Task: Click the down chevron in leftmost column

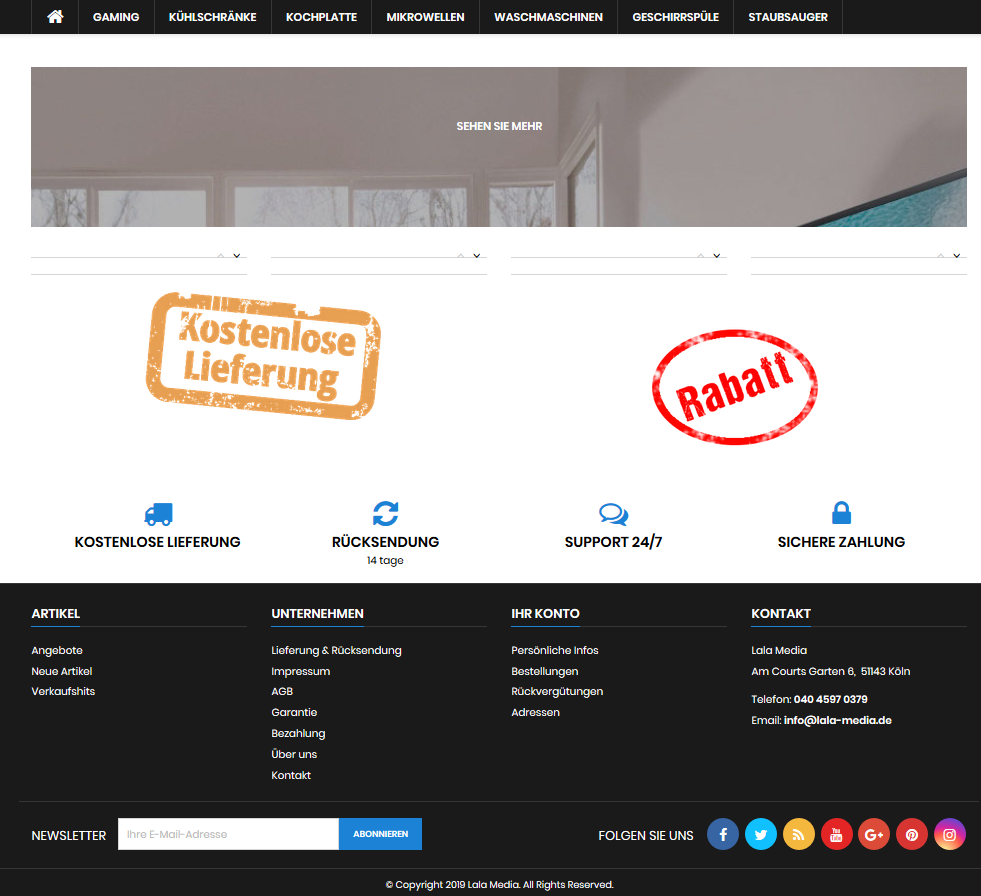Action: tap(237, 256)
